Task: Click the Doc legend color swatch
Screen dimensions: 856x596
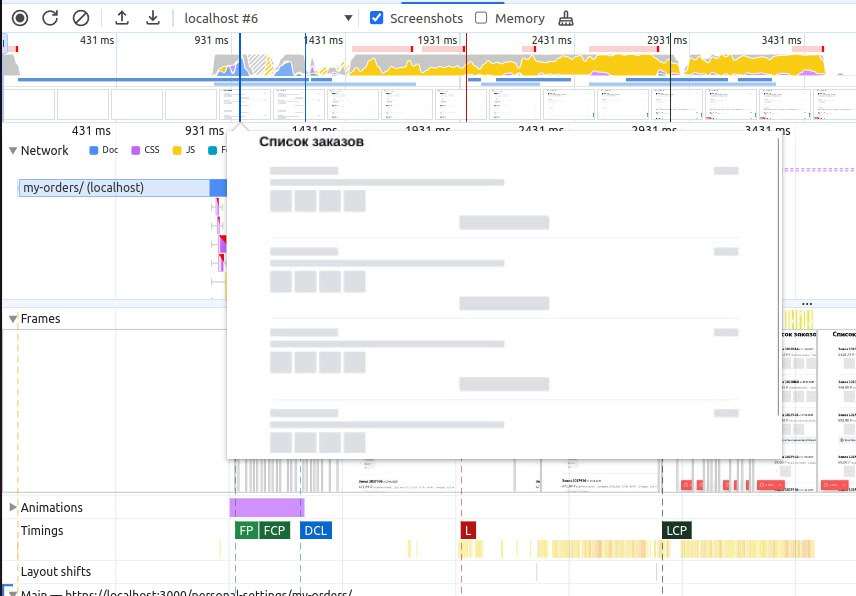Action: click(93, 151)
